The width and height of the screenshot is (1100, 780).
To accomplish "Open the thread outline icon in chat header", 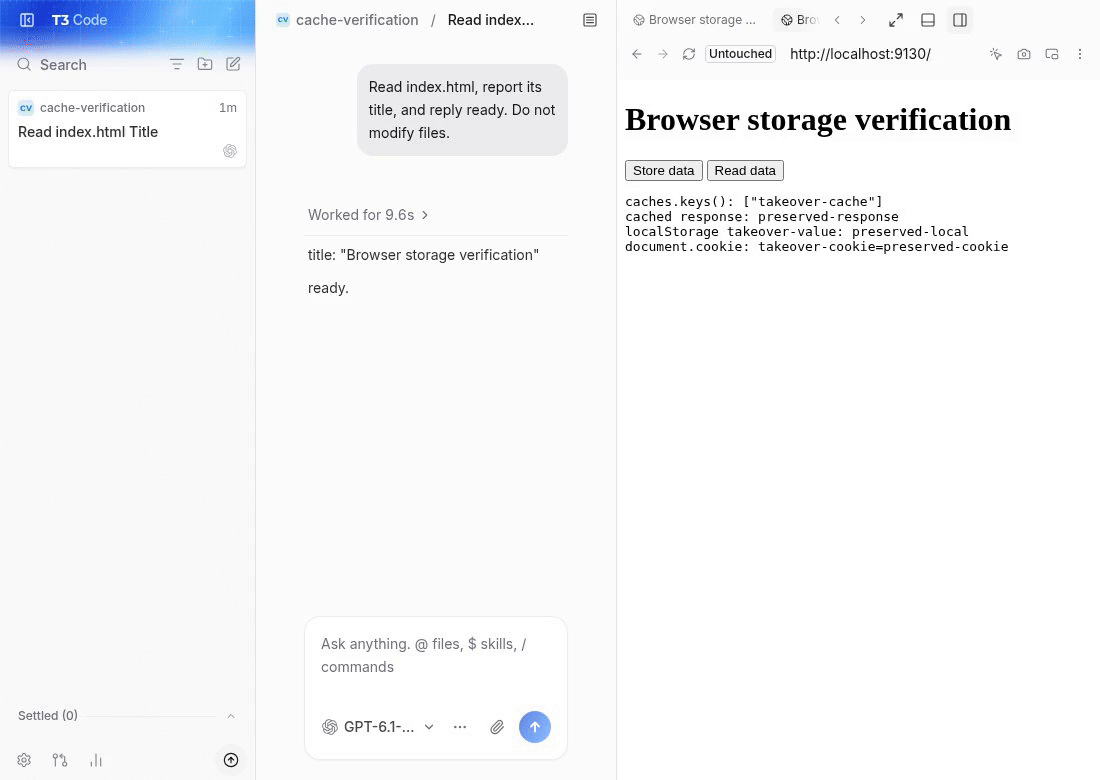I will coord(590,20).
